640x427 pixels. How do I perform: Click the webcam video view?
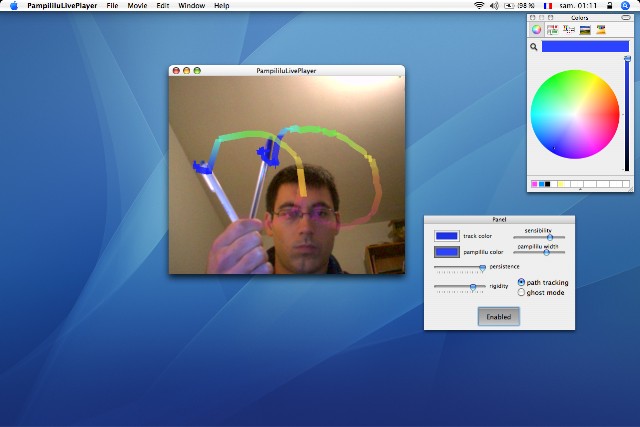pyautogui.click(x=287, y=175)
